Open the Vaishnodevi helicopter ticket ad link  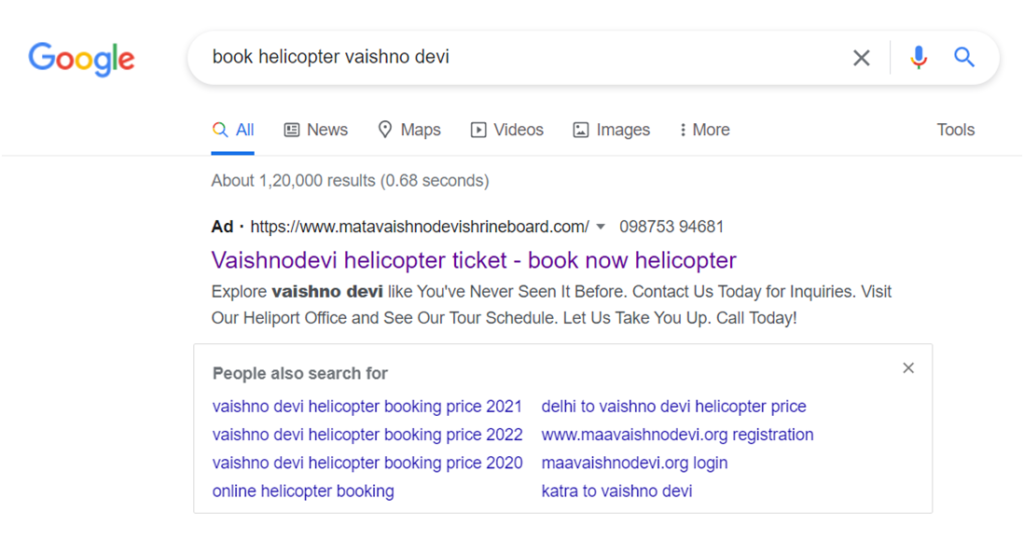point(473,261)
